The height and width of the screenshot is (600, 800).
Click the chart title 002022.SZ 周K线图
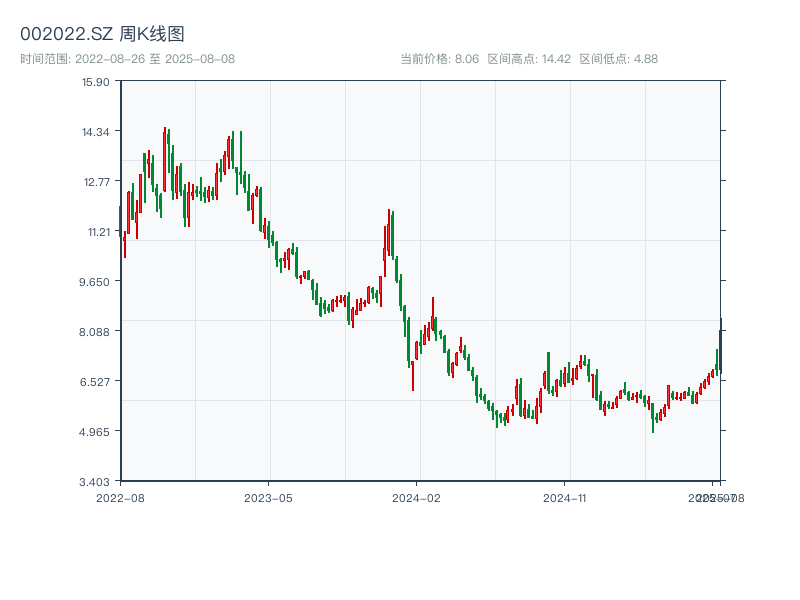point(102,34)
